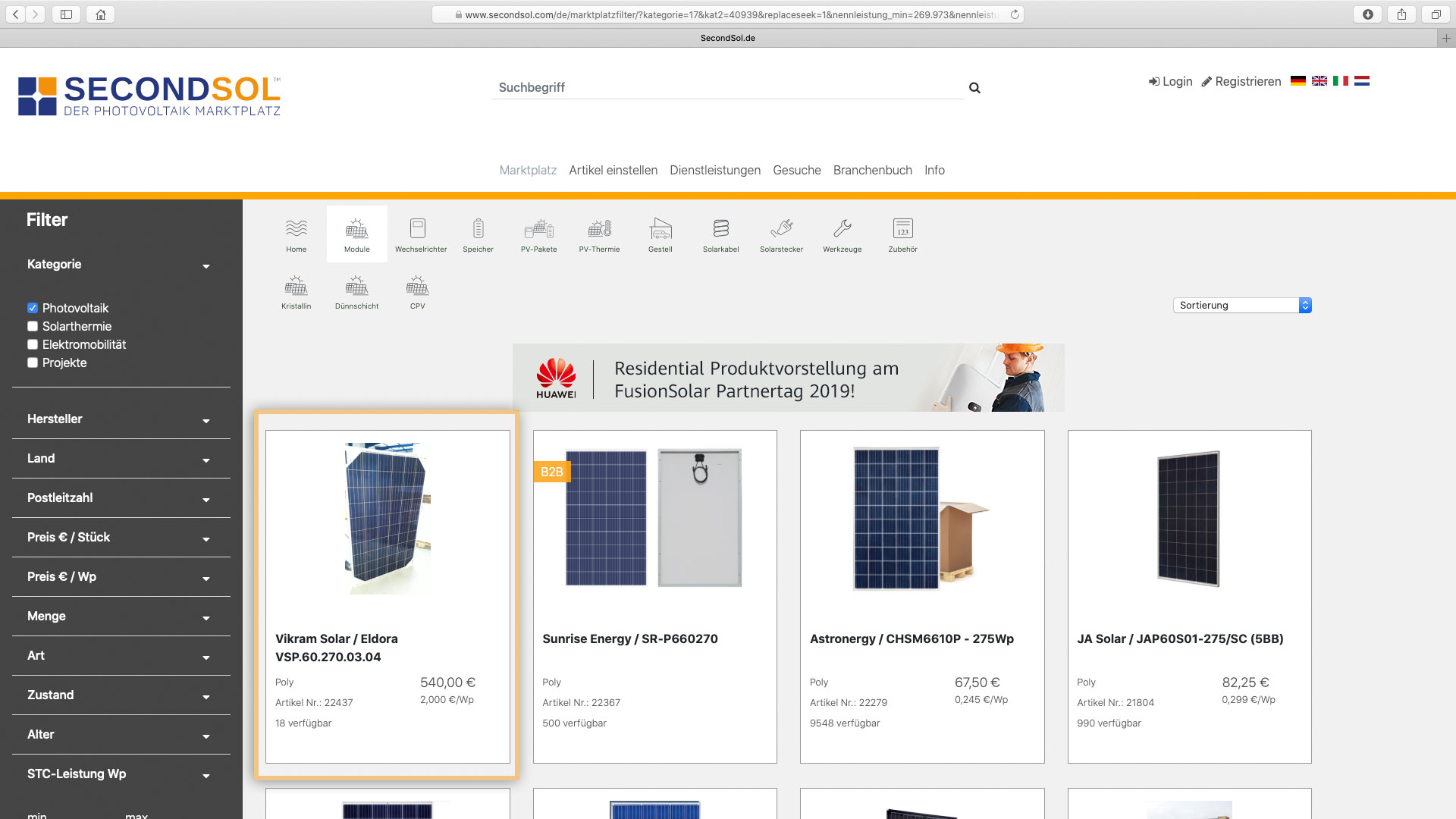
Task: Tick the Elektromobilität checkbox
Action: click(x=33, y=344)
